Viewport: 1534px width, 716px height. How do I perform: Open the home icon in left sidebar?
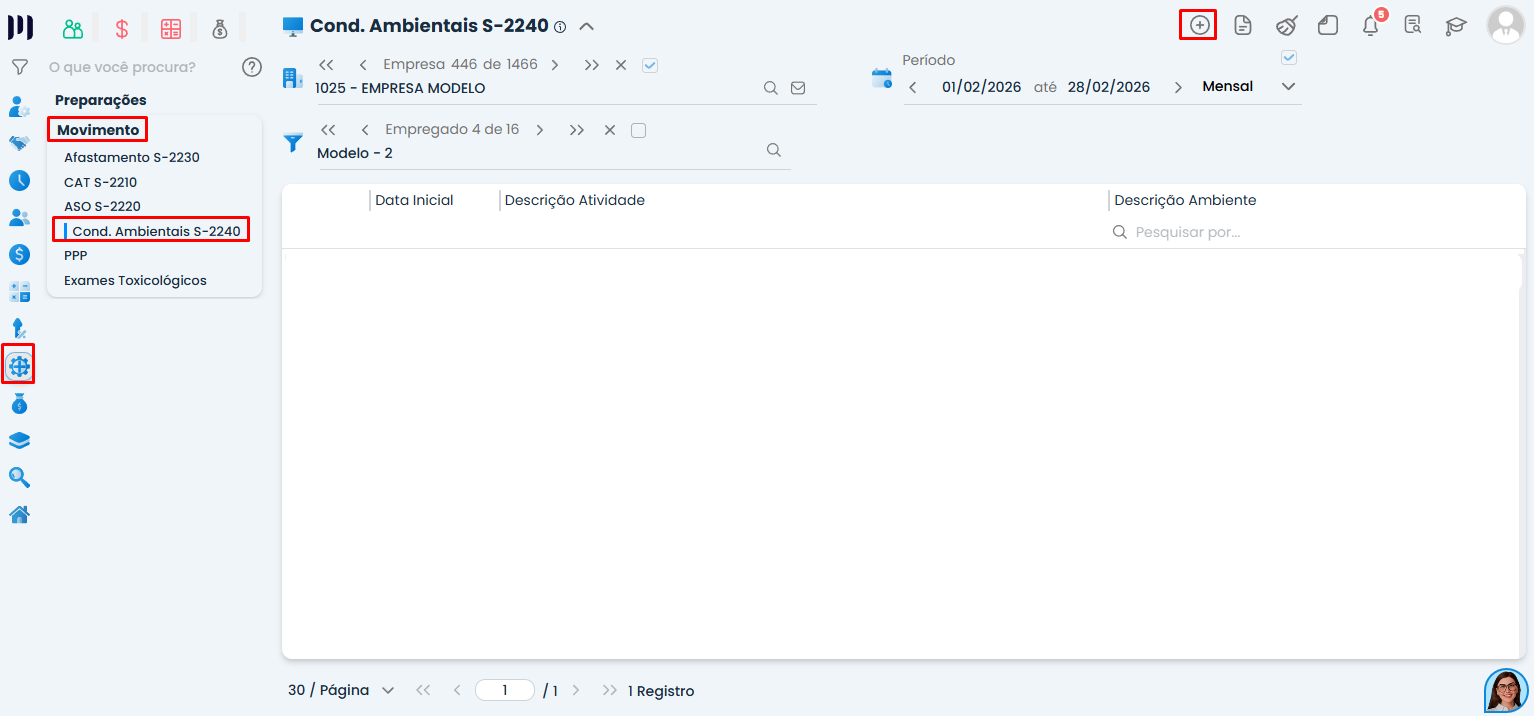click(x=19, y=515)
